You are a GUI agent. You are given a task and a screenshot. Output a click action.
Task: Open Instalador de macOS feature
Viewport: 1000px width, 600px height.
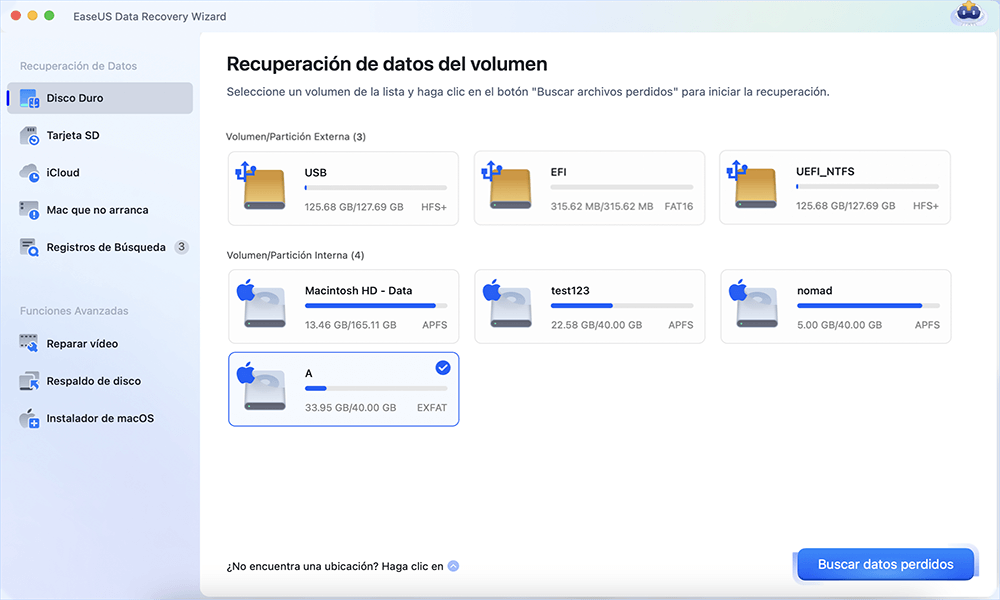click(x=100, y=418)
